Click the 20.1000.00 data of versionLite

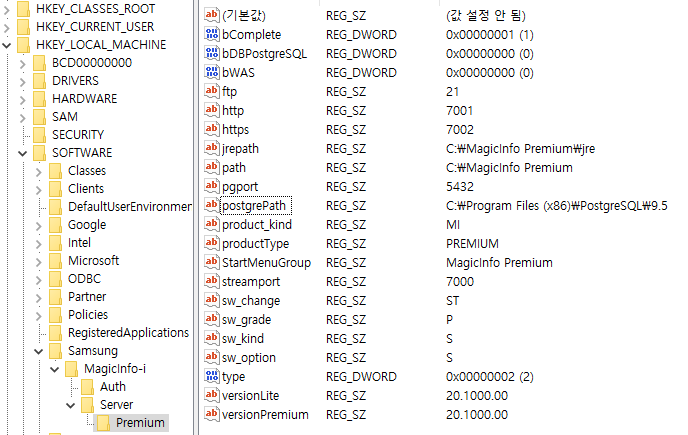click(477, 395)
